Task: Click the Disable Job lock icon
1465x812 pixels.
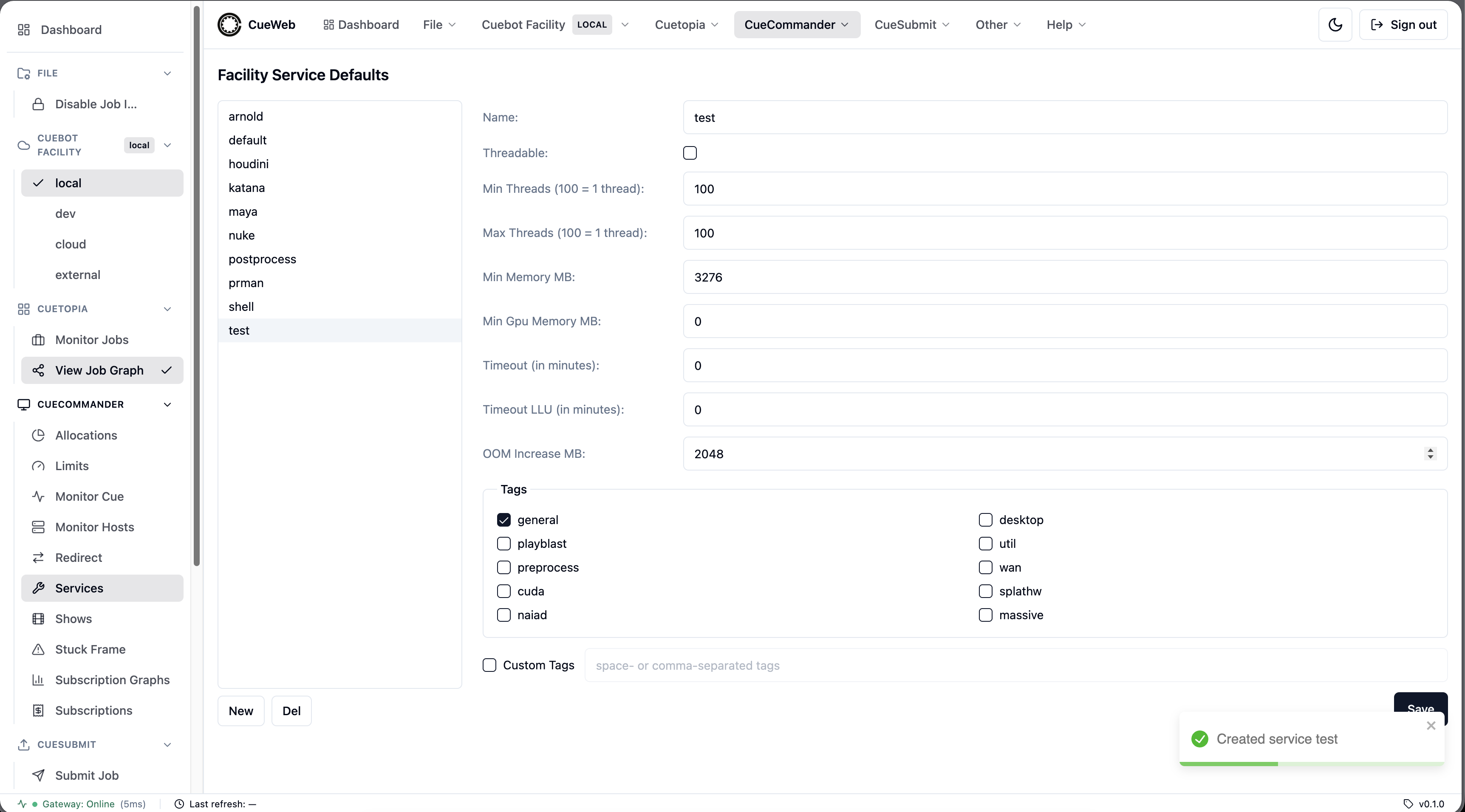Action: pos(38,104)
